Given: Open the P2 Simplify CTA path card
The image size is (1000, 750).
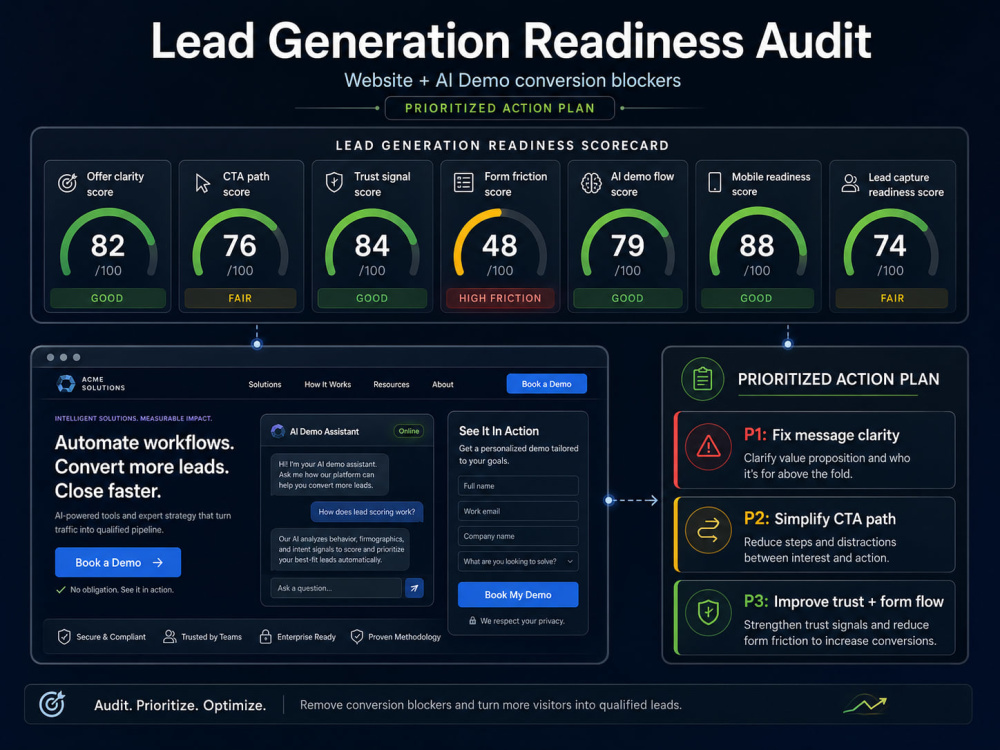Looking at the screenshot, I should [x=814, y=534].
